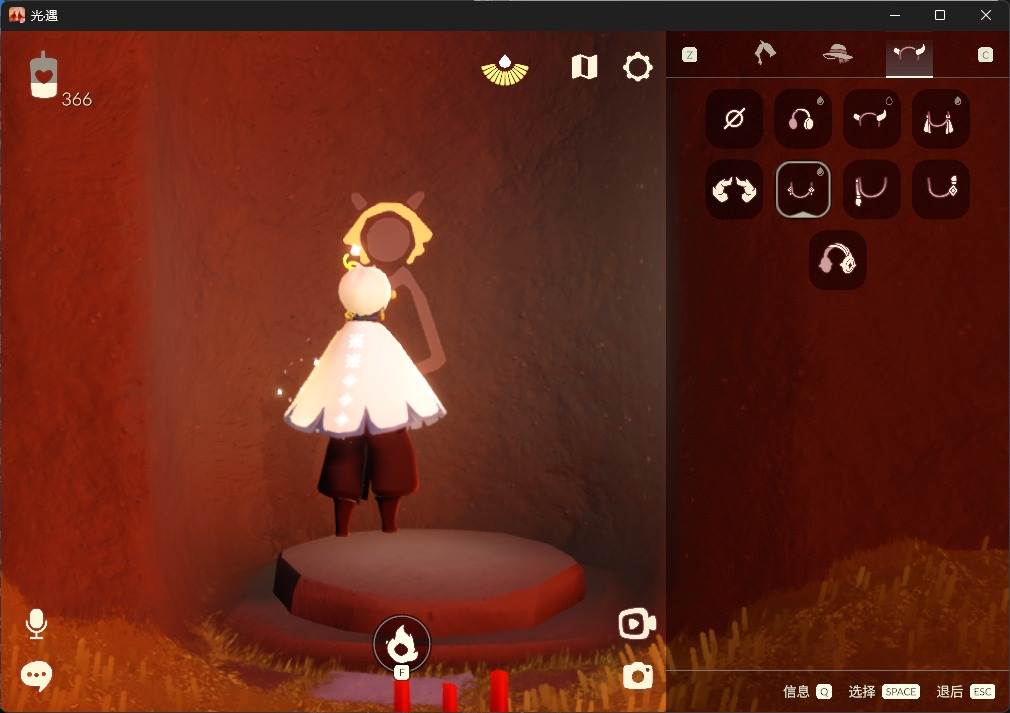Equip the pink headphones item
The width and height of the screenshot is (1010, 713).
coord(803,119)
